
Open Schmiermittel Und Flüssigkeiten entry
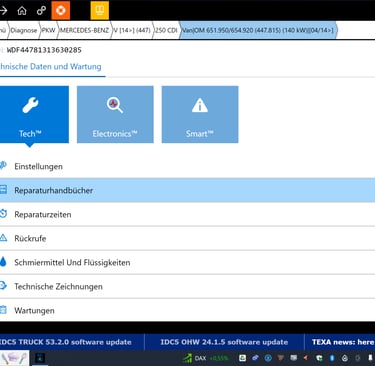click(187, 262)
